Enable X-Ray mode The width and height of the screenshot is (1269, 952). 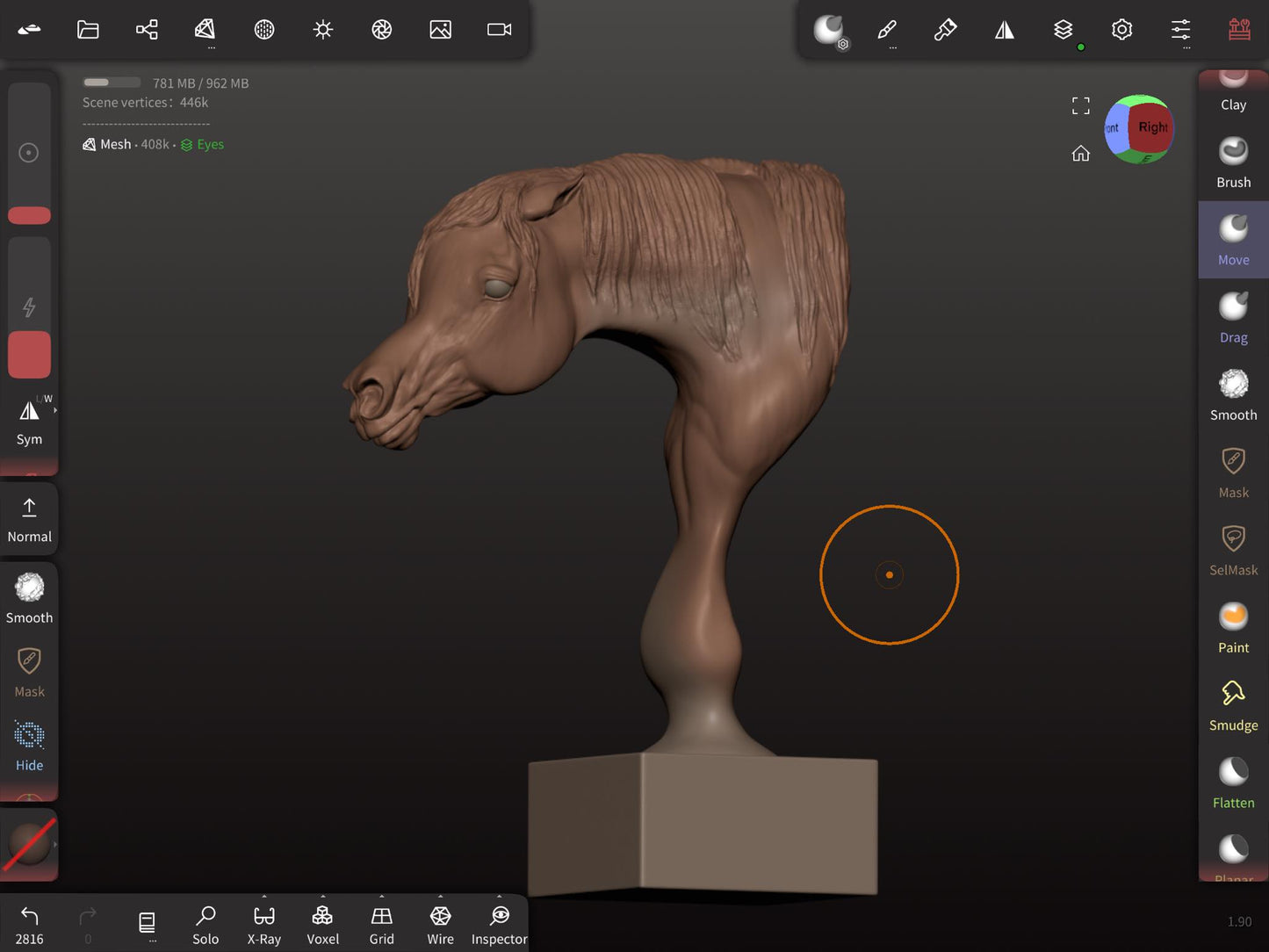[x=263, y=926]
